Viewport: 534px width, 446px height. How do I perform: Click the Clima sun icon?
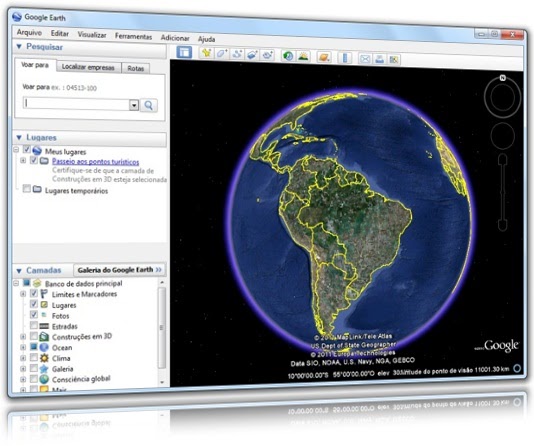tap(44, 358)
